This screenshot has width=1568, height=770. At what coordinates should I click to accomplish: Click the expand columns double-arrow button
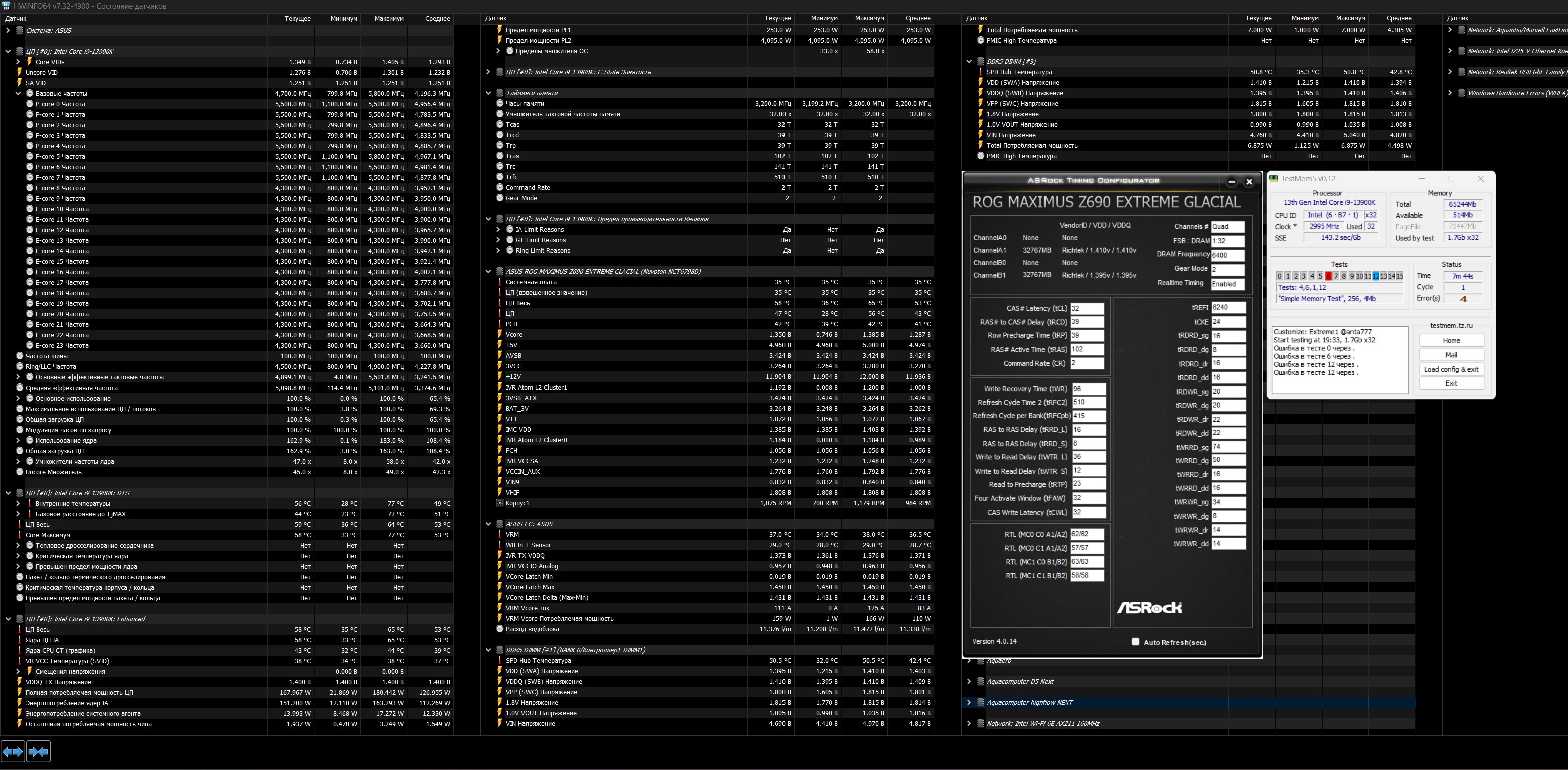[x=13, y=752]
